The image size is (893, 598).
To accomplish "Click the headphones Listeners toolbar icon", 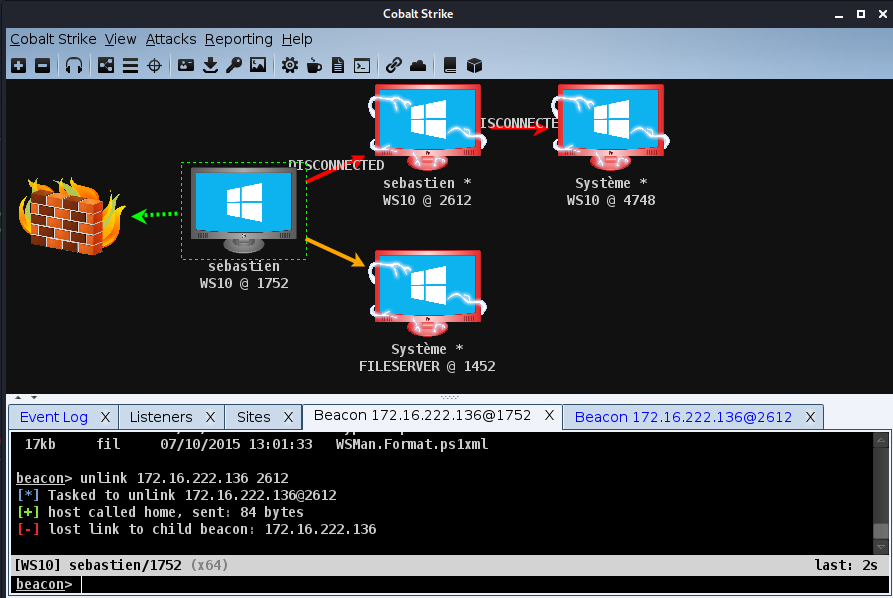I will [x=74, y=65].
